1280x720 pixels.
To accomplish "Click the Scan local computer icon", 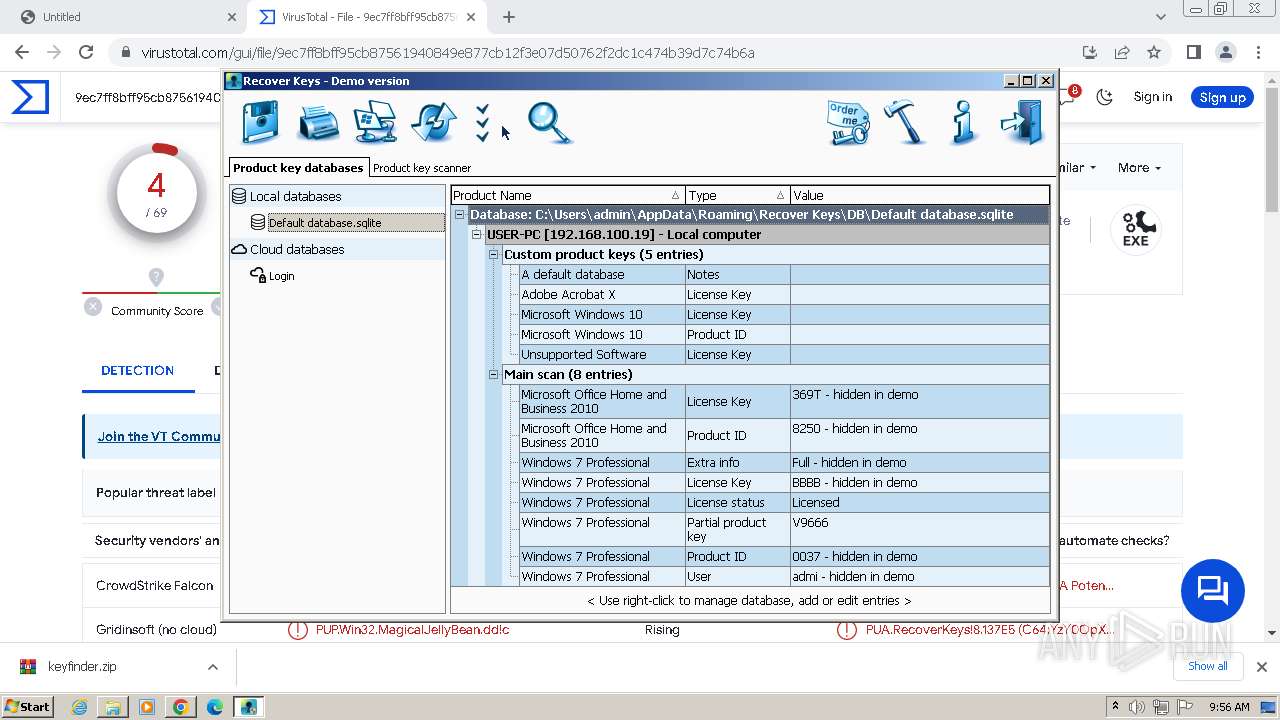I will point(375,123).
